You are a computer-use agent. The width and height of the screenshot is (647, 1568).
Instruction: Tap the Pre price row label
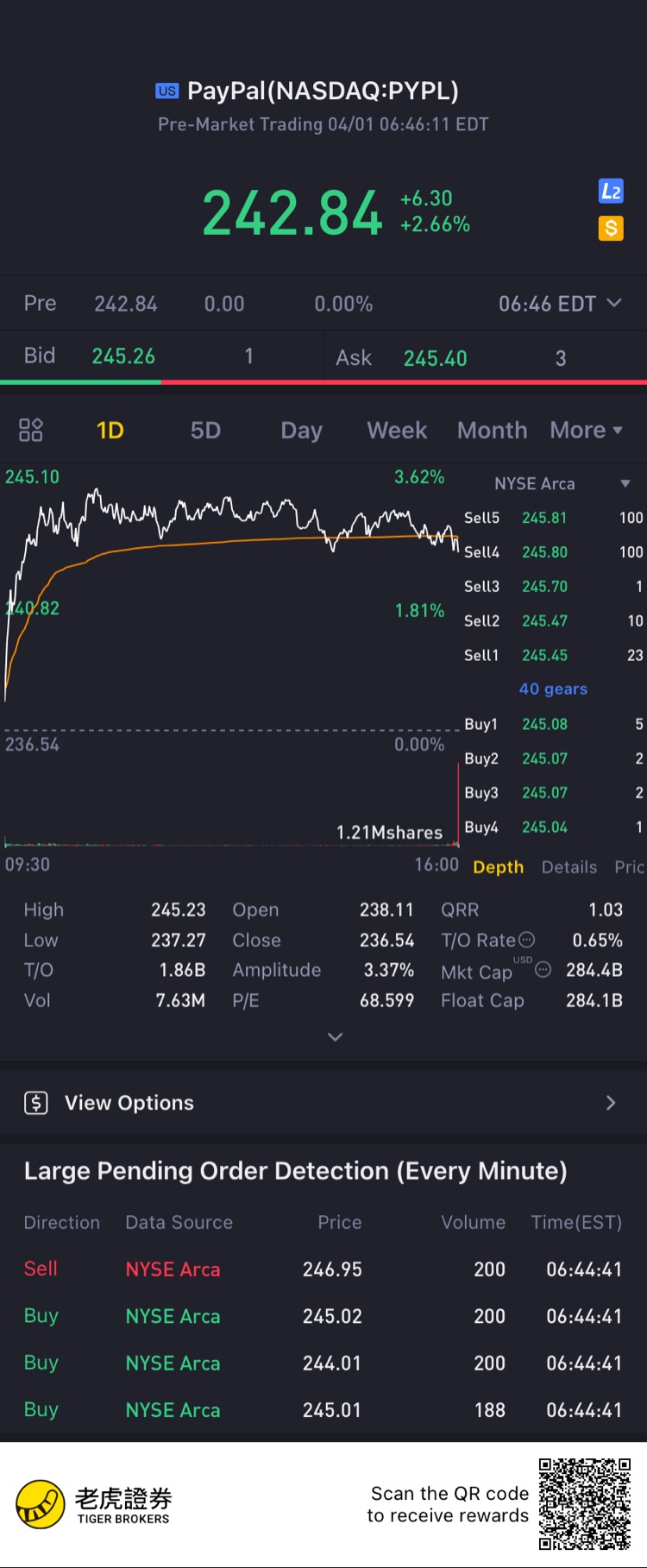[x=40, y=304]
